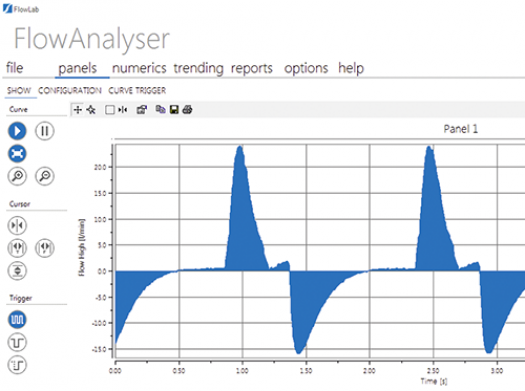
Task: Switch to the CURVE TRIGGER tab
Action: (x=137, y=90)
